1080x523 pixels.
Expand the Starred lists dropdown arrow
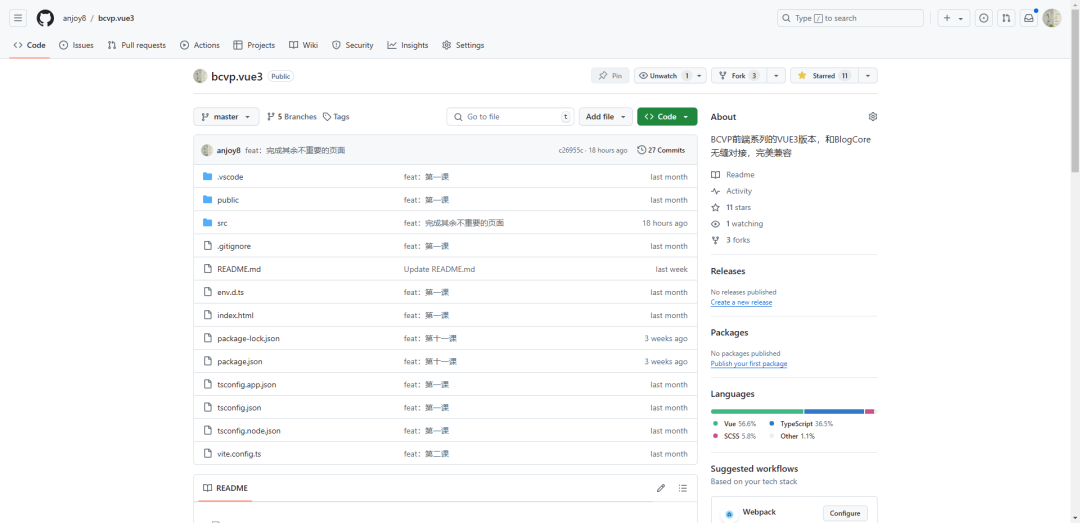coord(867,76)
